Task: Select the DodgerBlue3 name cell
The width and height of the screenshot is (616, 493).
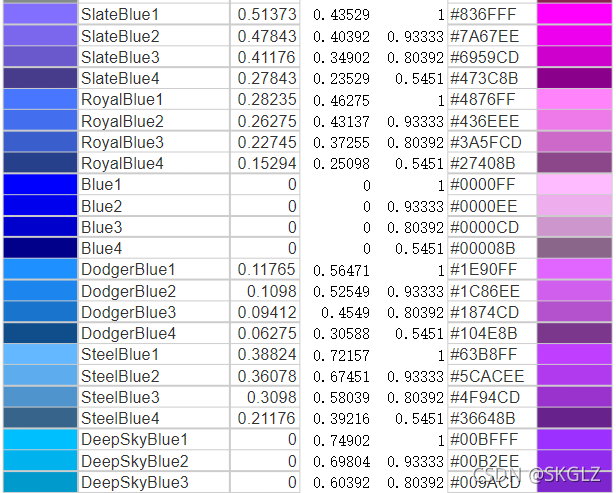Action: [x=154, y=312]
